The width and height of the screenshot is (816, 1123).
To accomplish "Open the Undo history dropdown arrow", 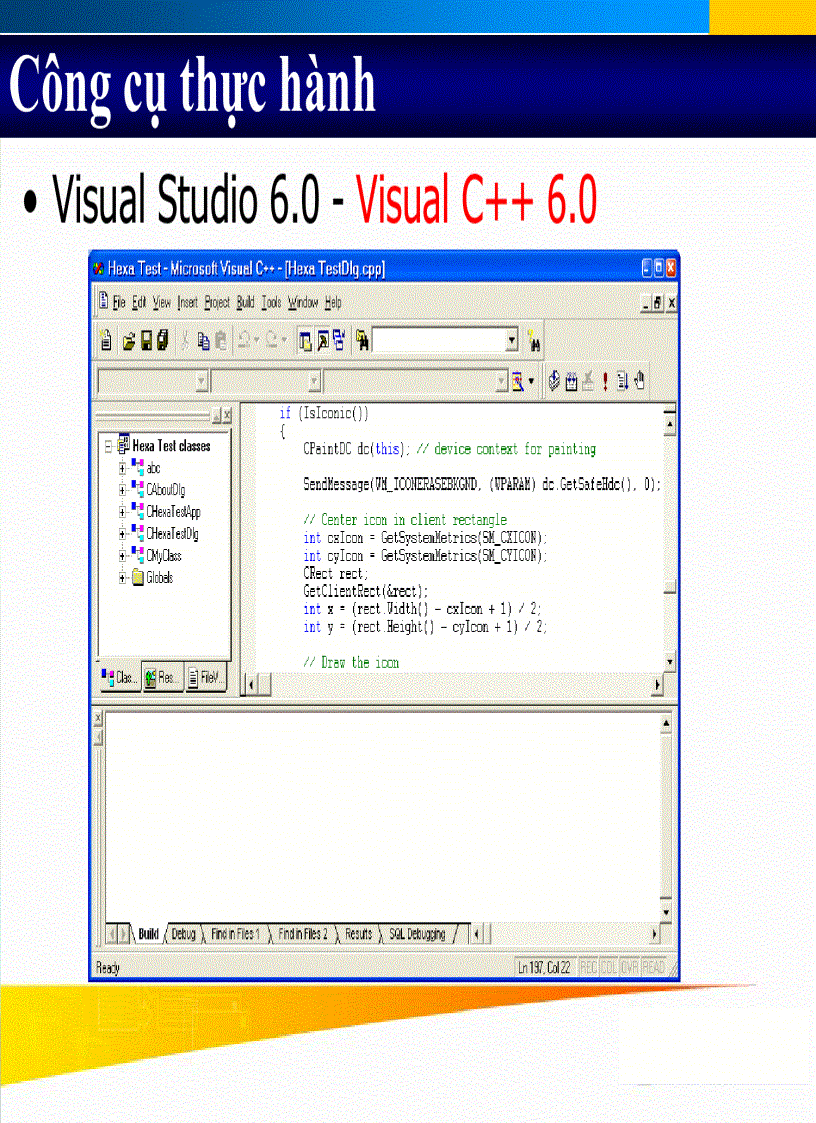I will [x=256, y=340].
